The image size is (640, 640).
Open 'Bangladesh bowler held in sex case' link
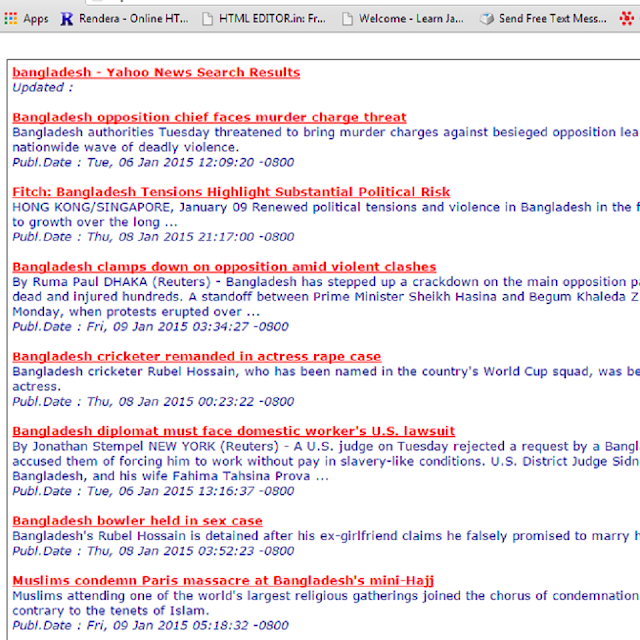(137, 521)
